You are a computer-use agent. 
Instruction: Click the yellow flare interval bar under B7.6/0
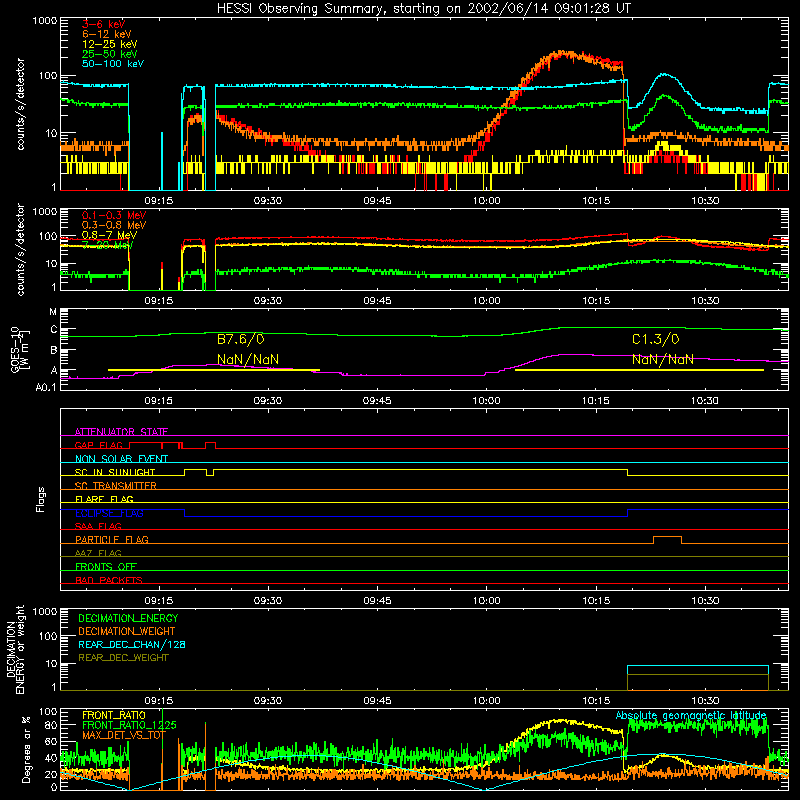214,370
